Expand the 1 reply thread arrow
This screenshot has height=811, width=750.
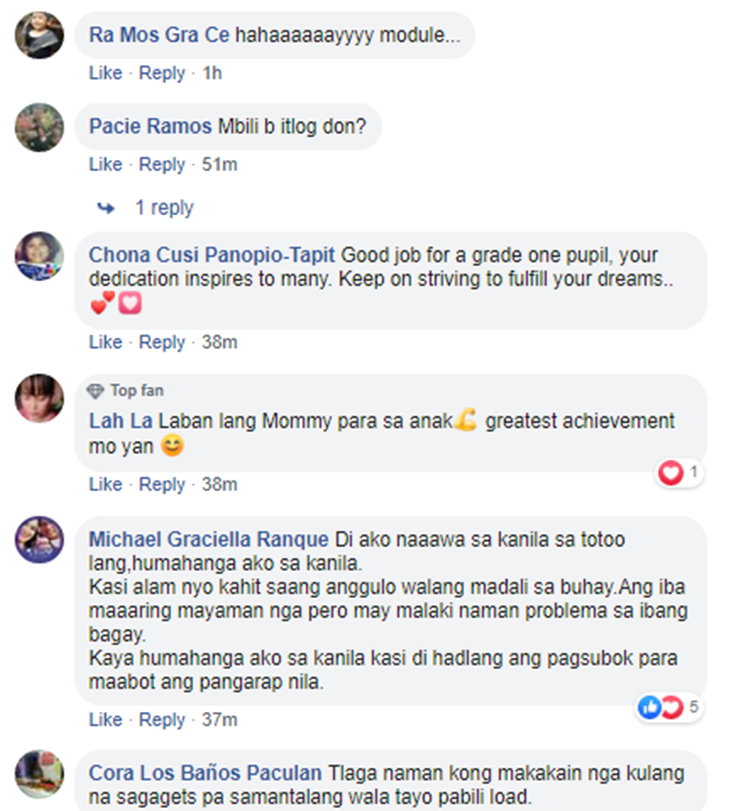coord(106,208)
